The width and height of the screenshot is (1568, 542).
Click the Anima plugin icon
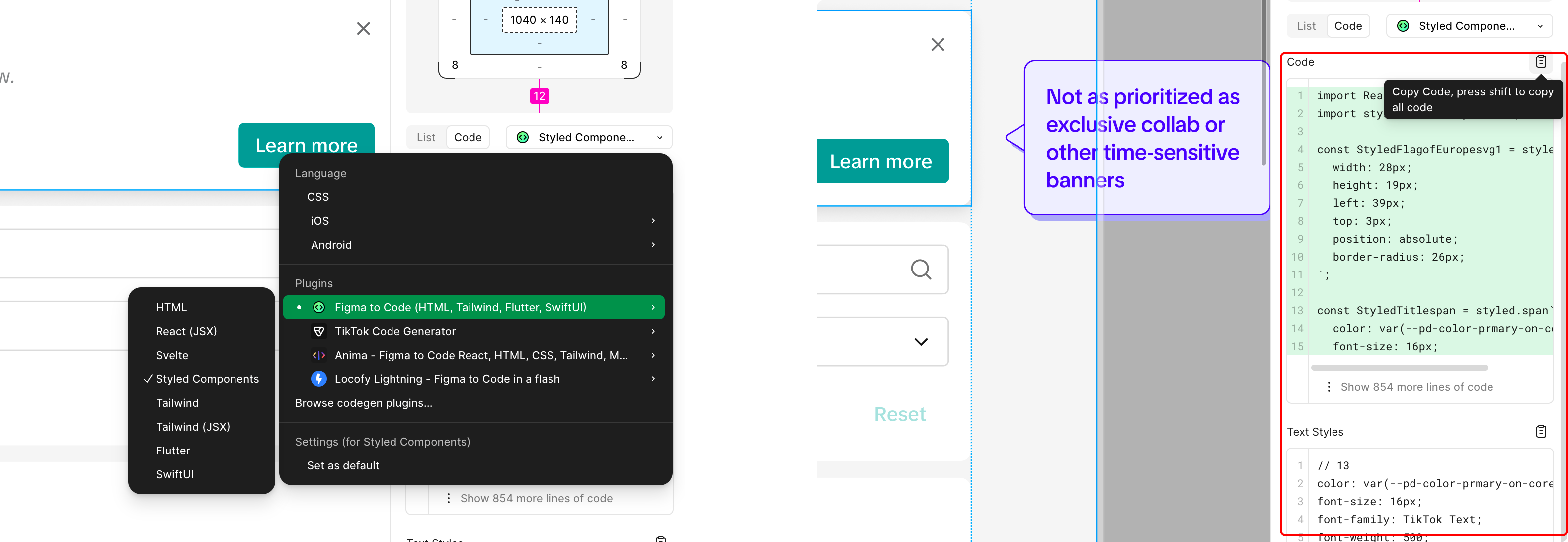319,355
